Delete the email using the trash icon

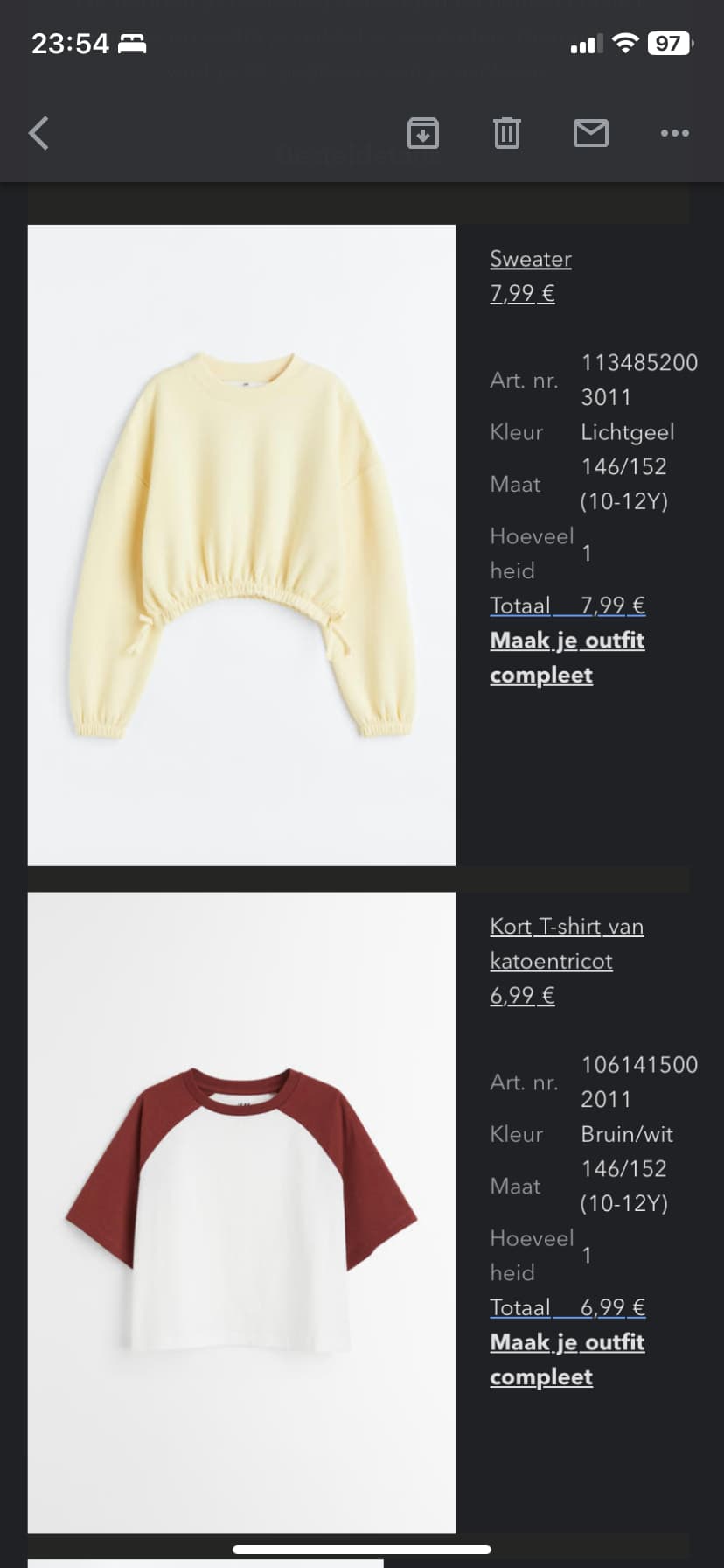(x=507, y=133)
